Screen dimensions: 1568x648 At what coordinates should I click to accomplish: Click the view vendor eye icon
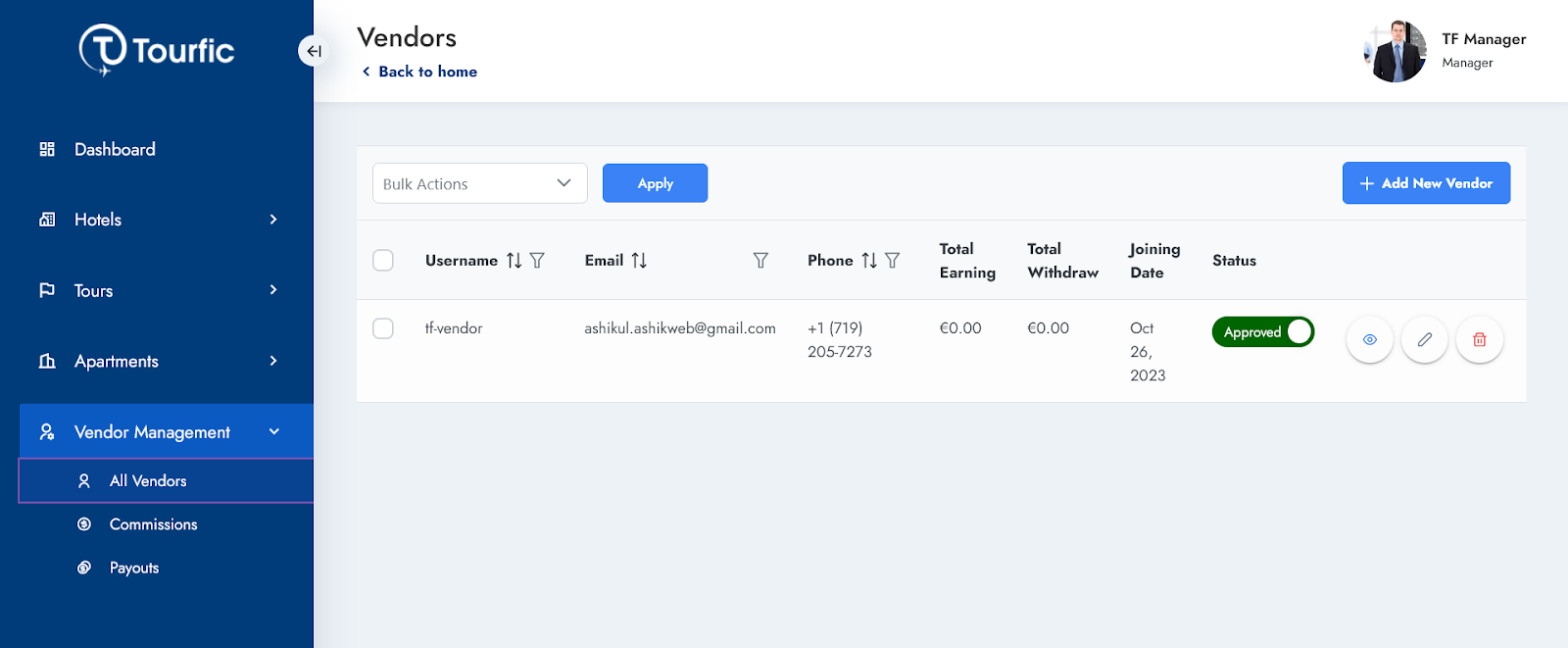(x=1369, y=339)
